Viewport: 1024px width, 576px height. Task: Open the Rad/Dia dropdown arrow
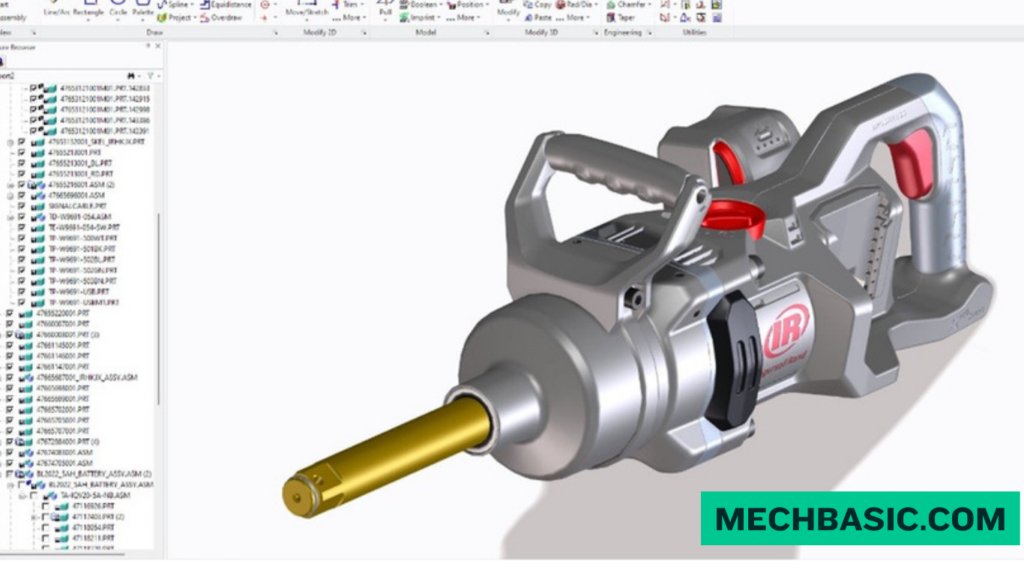click(x=596, y=5)
